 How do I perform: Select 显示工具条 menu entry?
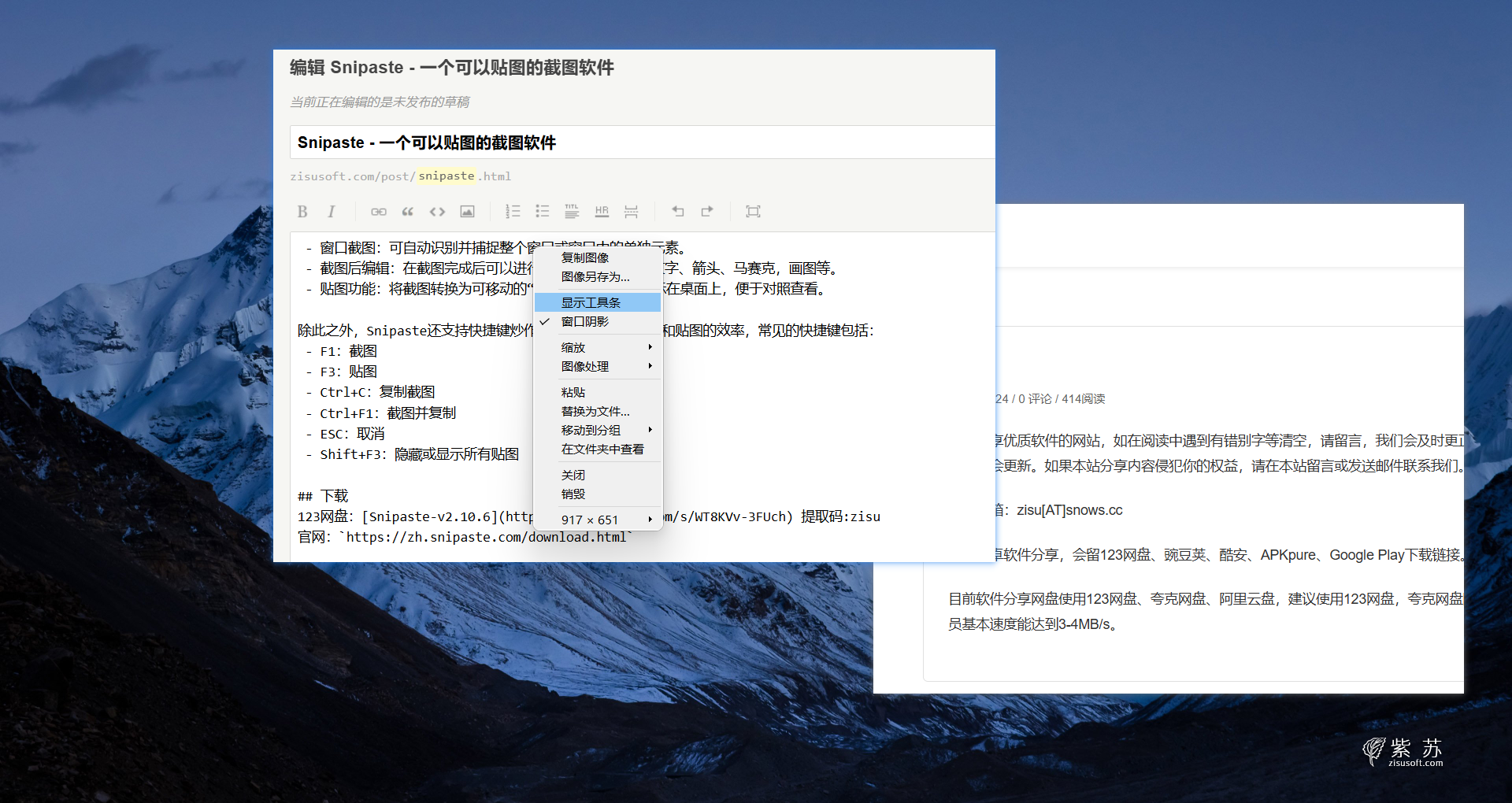coord(598,302)
